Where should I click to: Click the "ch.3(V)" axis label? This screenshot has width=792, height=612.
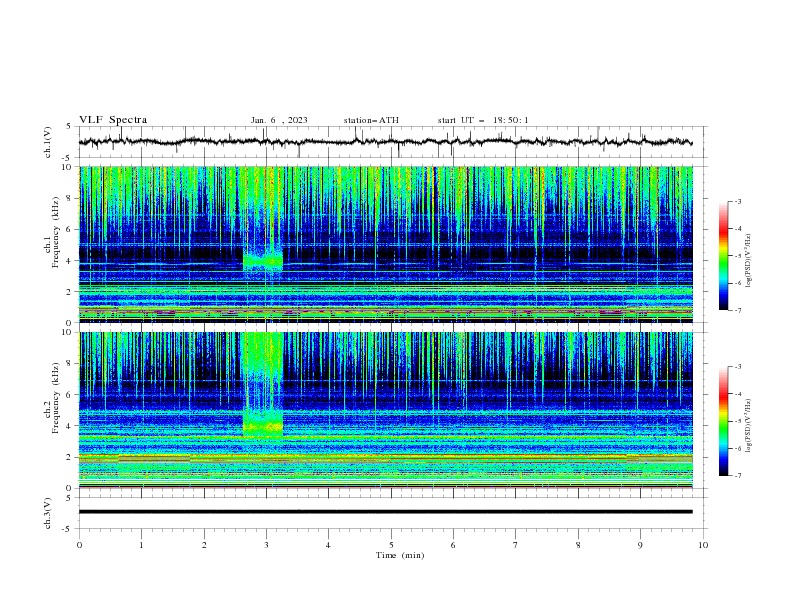48,513
